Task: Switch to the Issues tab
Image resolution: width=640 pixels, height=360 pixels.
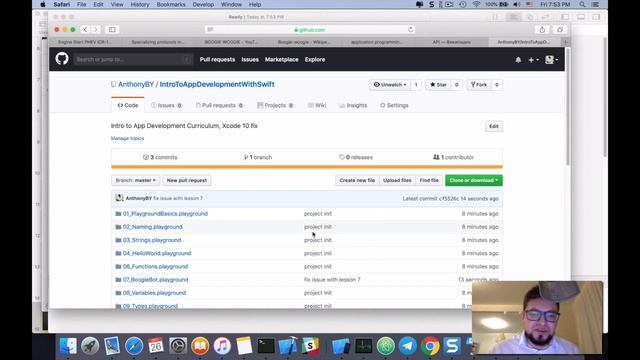Action: click(166, 105)
